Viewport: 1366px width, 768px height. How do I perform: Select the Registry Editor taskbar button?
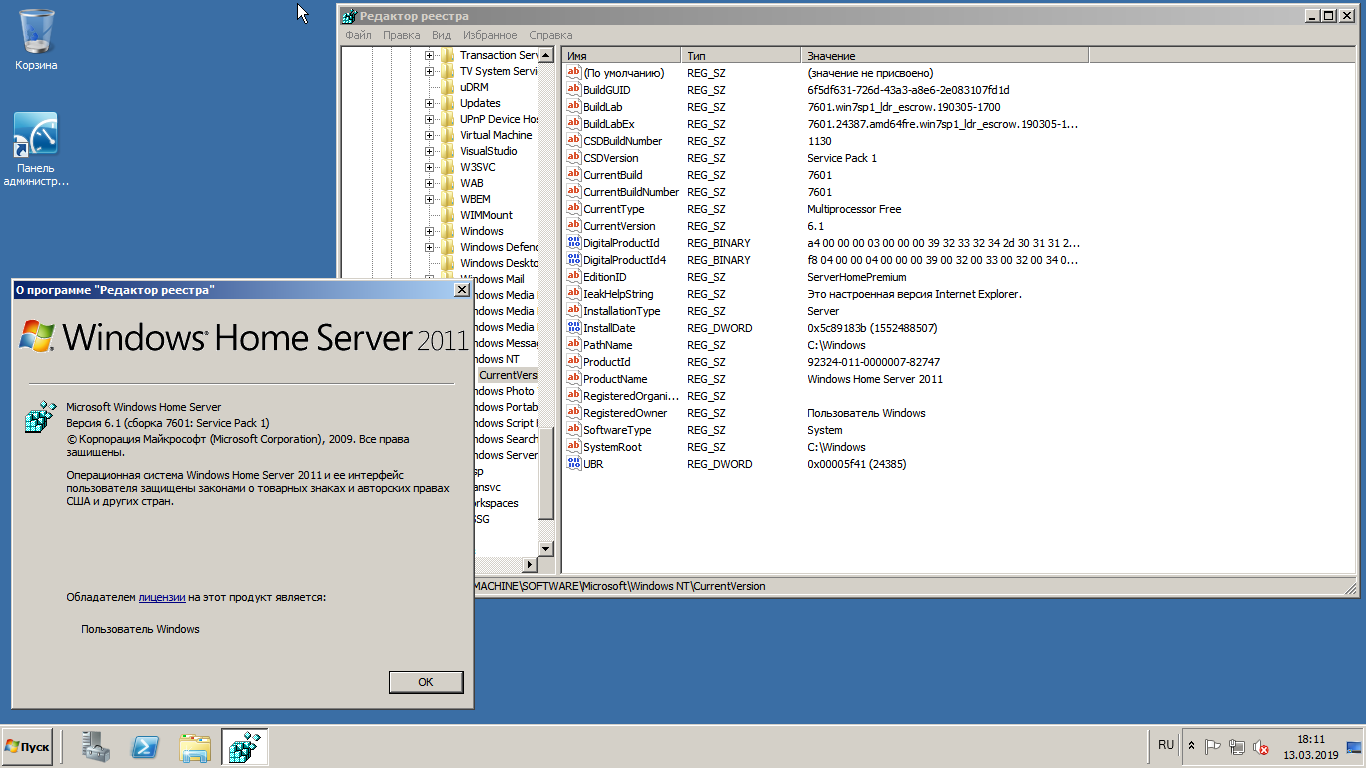tap(245, 747)
